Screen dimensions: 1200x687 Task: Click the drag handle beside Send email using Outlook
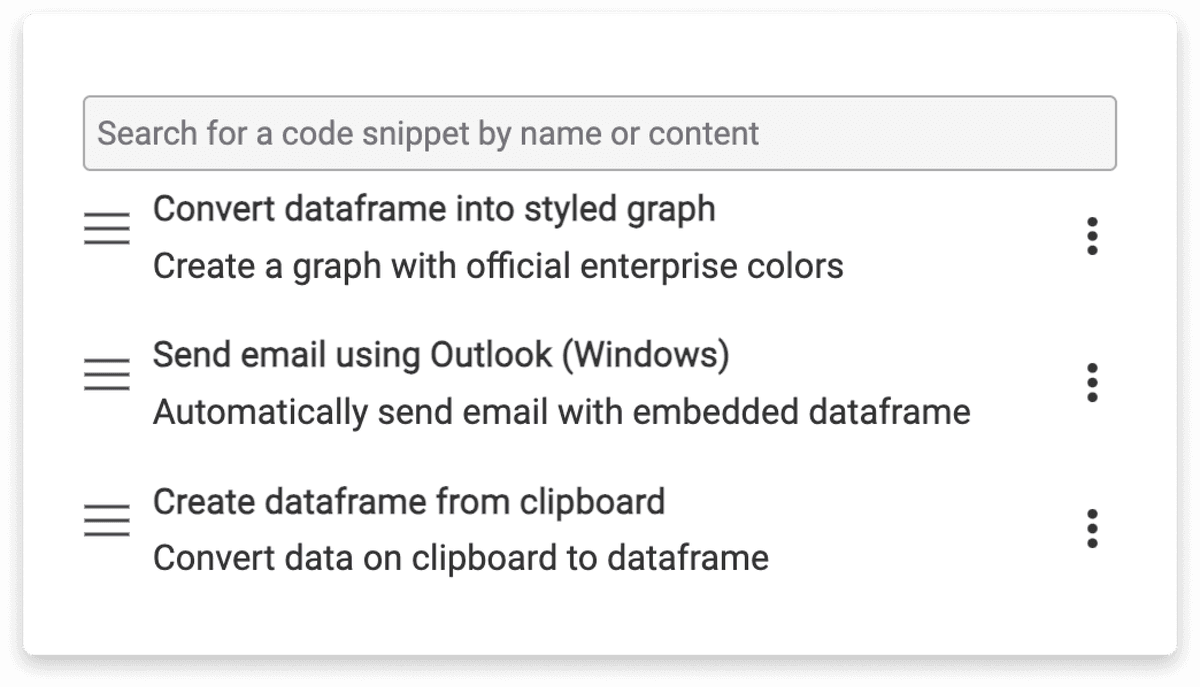pyautogui.click(x=106, y=376)
